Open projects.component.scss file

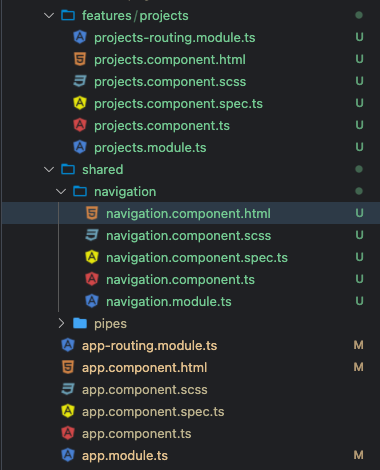[170, 82]
